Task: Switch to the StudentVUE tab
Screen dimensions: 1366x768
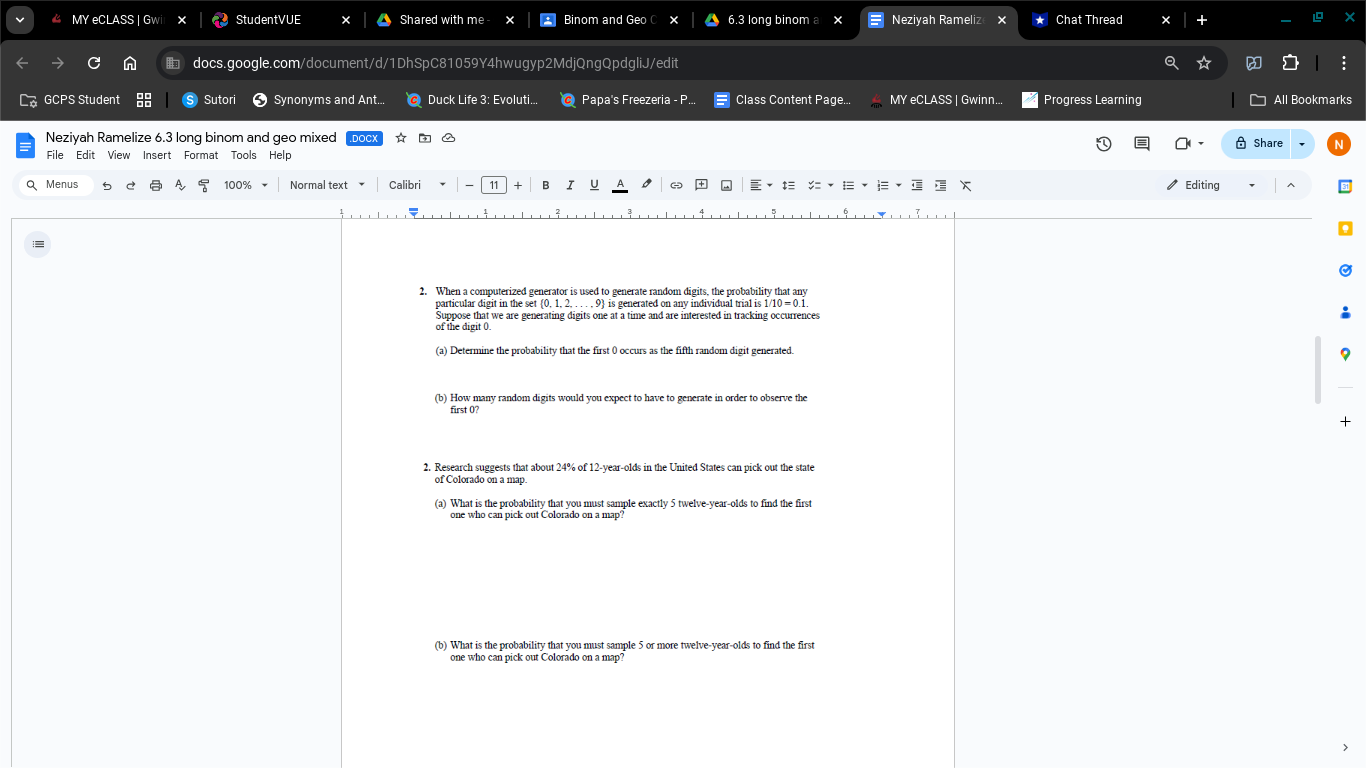Action: pos(282,20)
